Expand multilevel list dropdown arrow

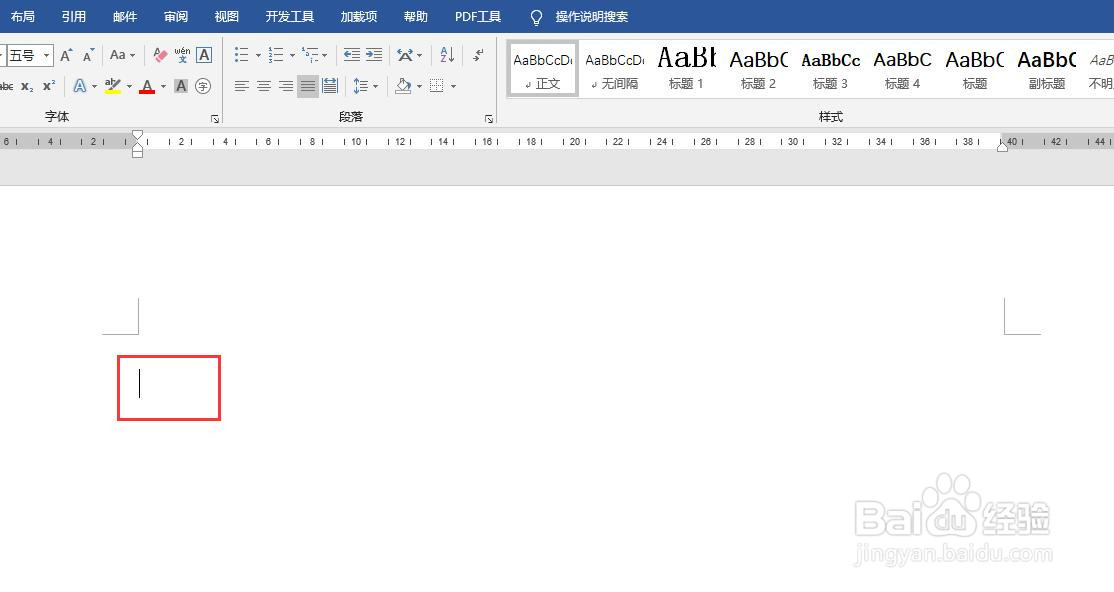325,55
